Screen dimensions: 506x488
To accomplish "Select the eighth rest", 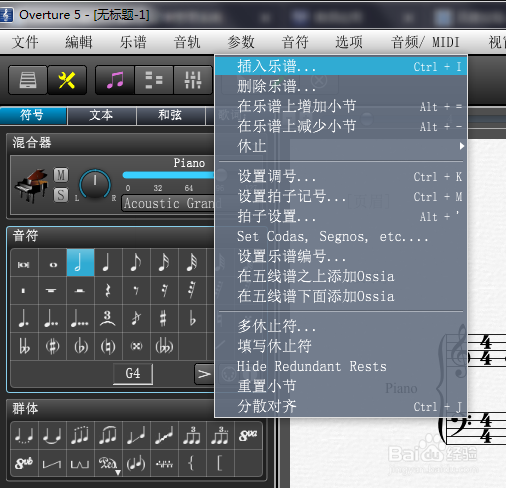I will click(x=136, y=290).
